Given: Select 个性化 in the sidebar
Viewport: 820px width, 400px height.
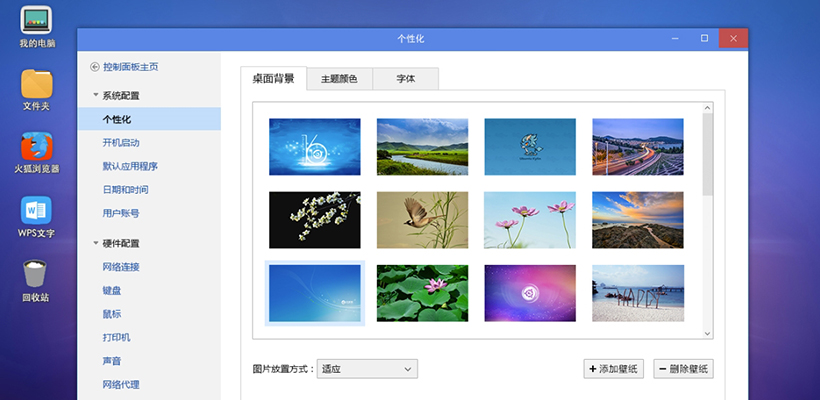Looking at the screenshot, I should [x=149, y=119].
